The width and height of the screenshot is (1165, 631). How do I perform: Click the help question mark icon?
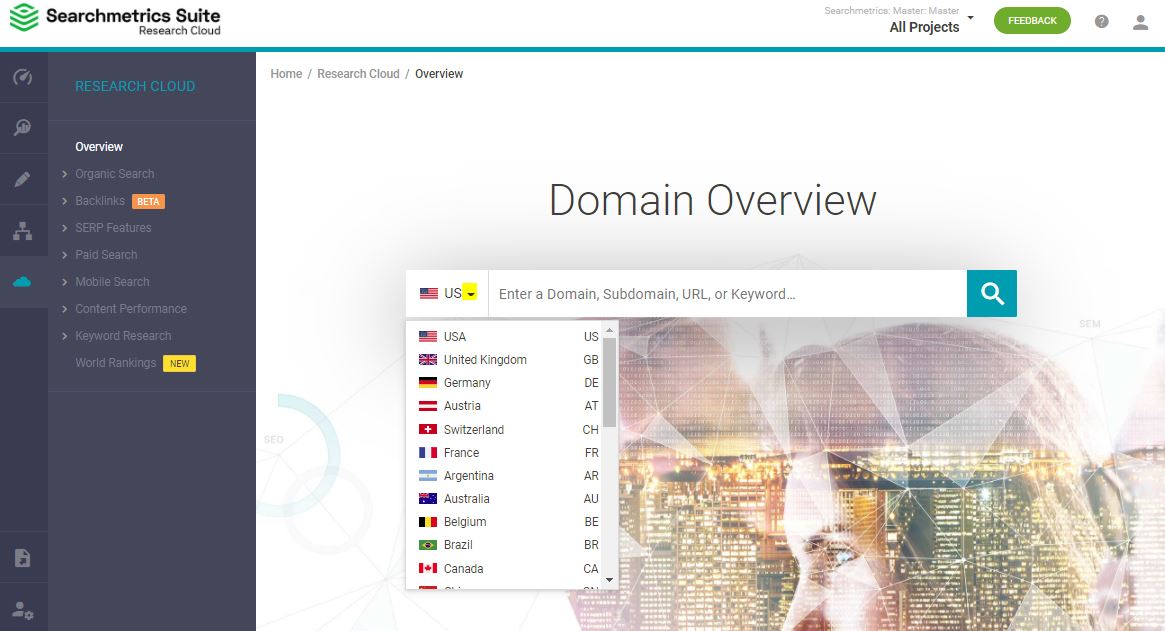pos(1101,22)
